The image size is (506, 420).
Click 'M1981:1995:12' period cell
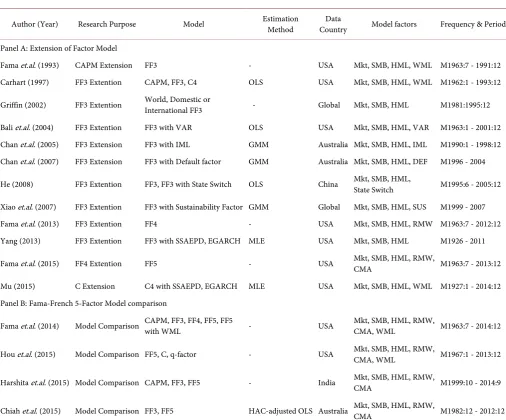pos(465,105)
